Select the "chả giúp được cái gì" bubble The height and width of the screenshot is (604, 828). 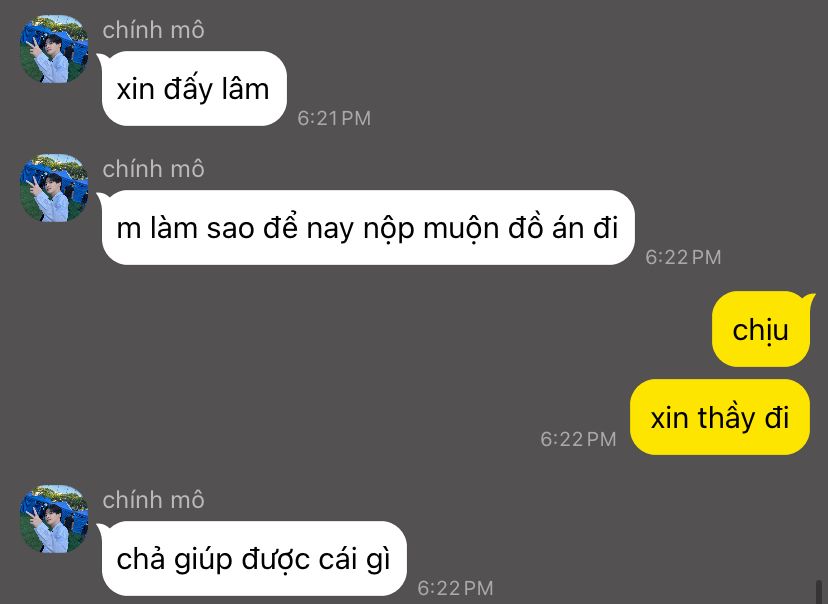point(254,559)
